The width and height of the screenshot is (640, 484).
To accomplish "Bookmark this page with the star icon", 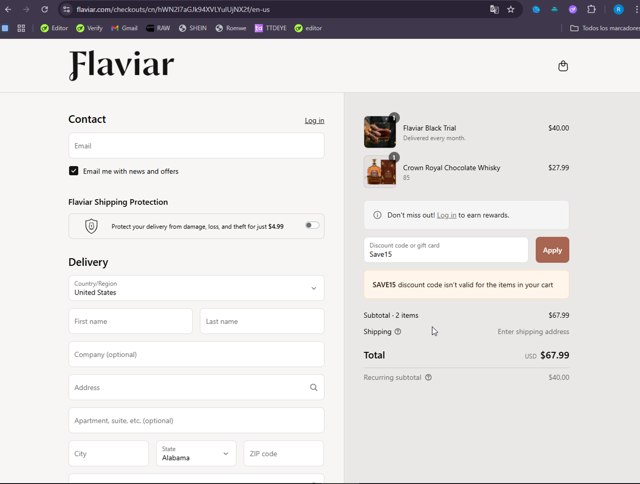I will tap(511, 9).
